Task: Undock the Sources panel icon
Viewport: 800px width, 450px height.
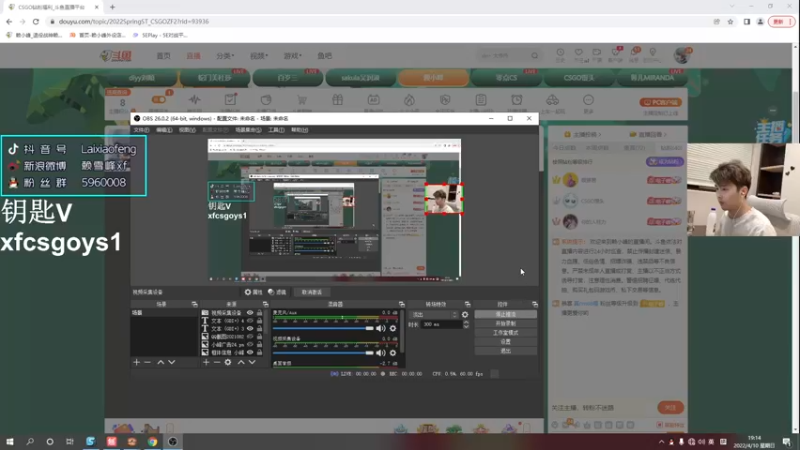Action: coord(265,304)
